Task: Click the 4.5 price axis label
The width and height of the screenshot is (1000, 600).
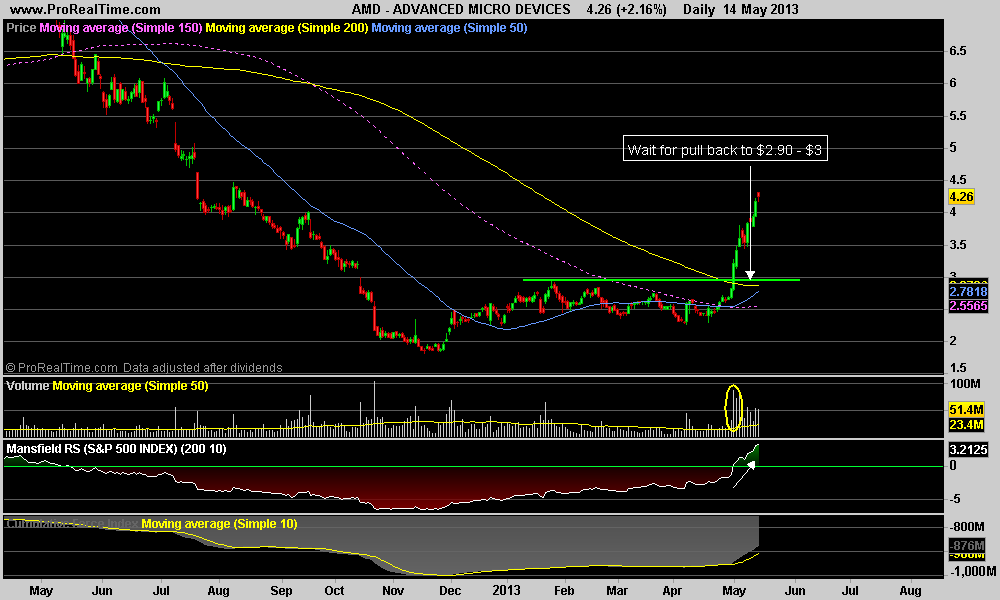Action: 957,180
